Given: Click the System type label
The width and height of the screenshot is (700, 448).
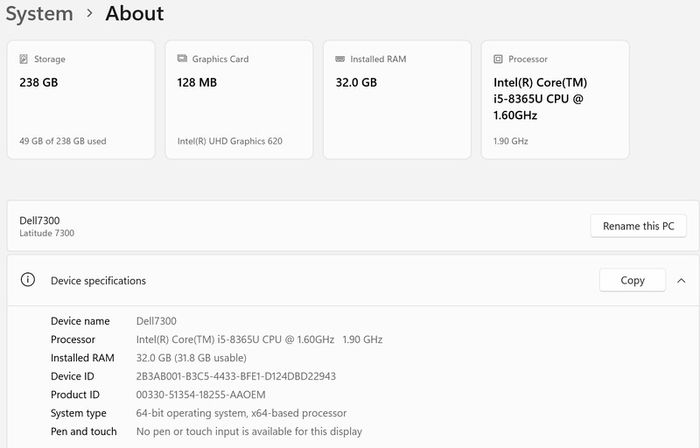Looking at the screenshot, I should (79, 413).
